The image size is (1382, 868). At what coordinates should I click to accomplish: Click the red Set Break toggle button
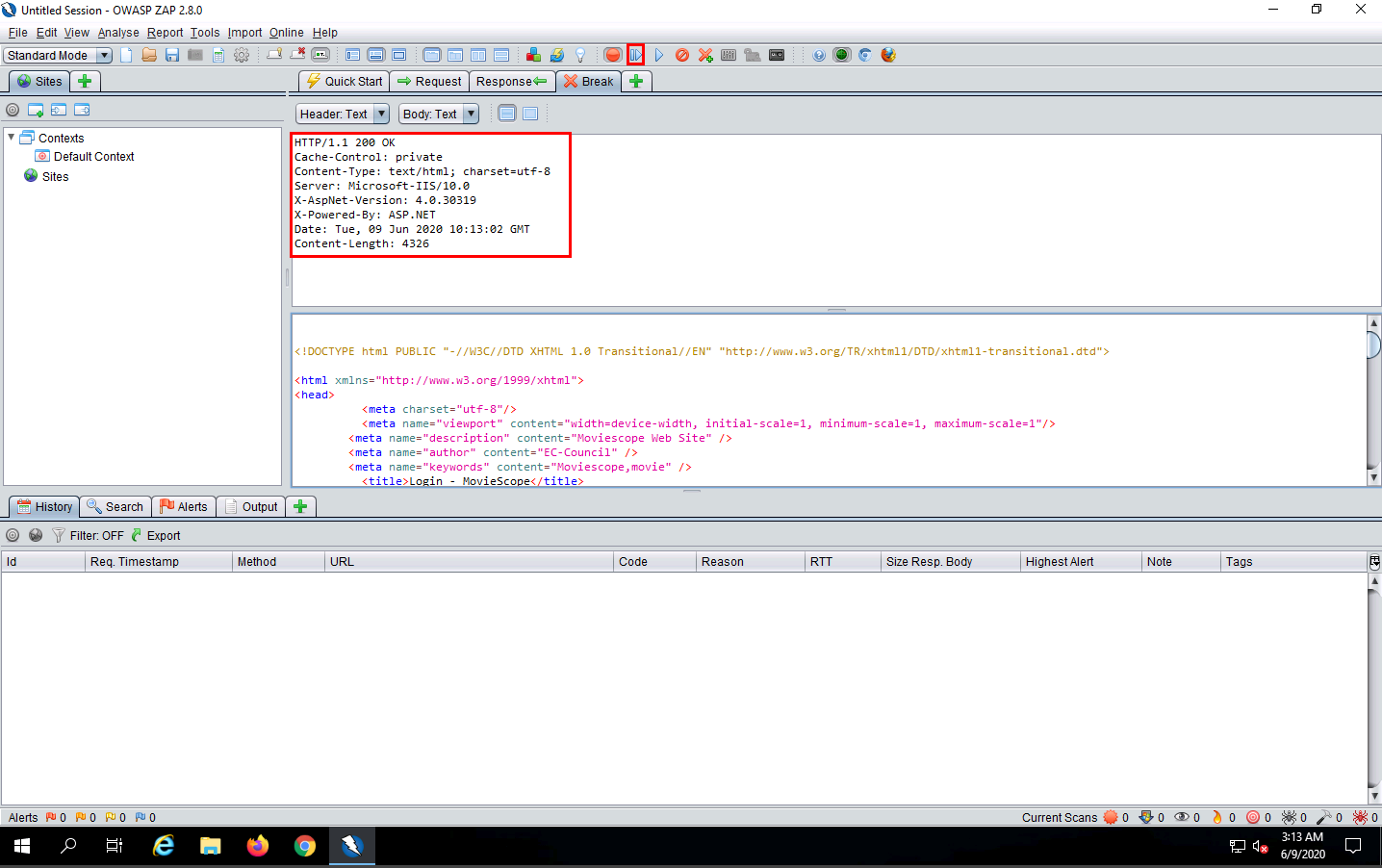(613, 55)
